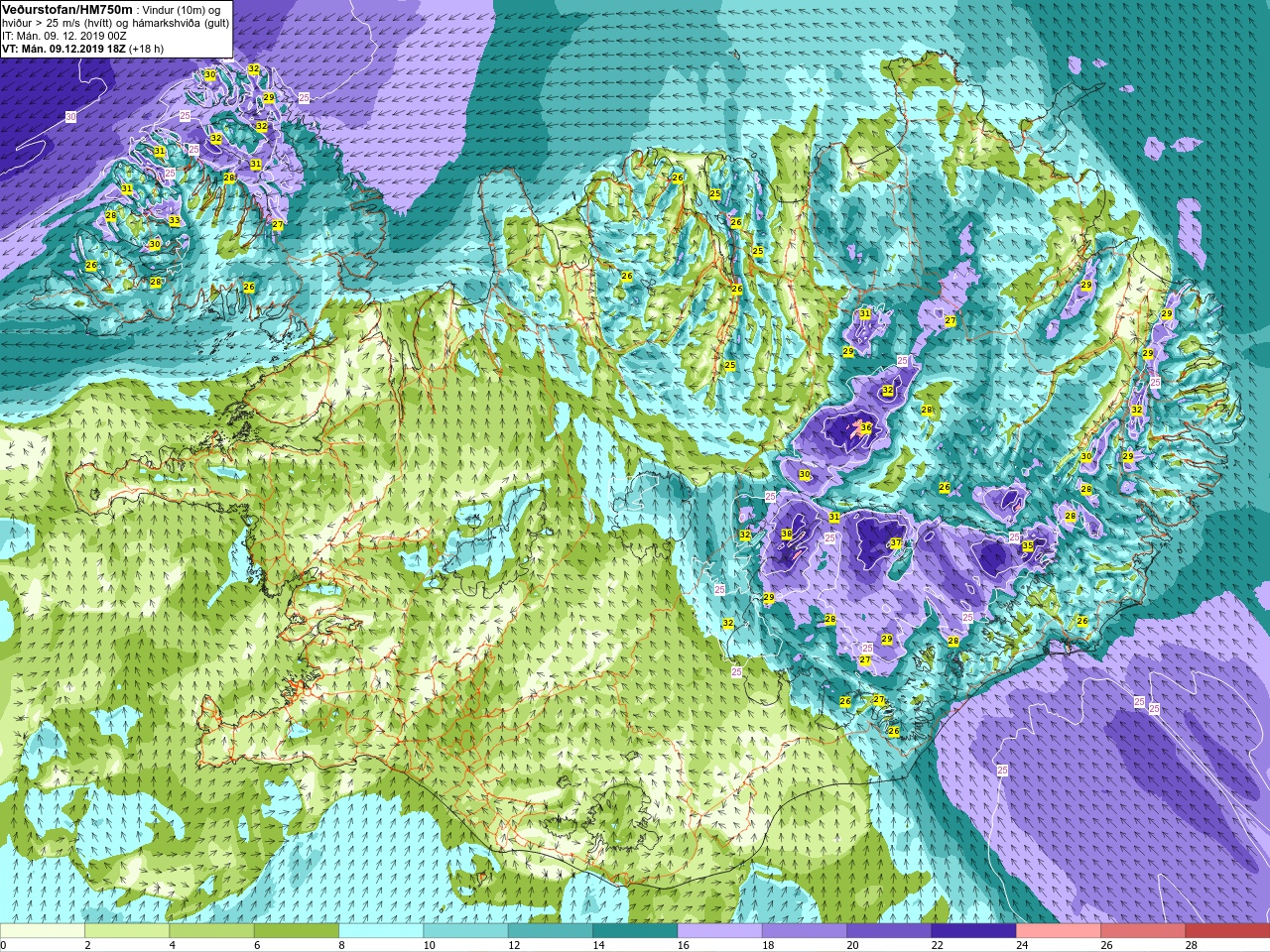This screenshot has height=952, width=1270.
Task: Click the dark indigo 22–24 m/s legend swatch
Action: (x=973, y=931)
